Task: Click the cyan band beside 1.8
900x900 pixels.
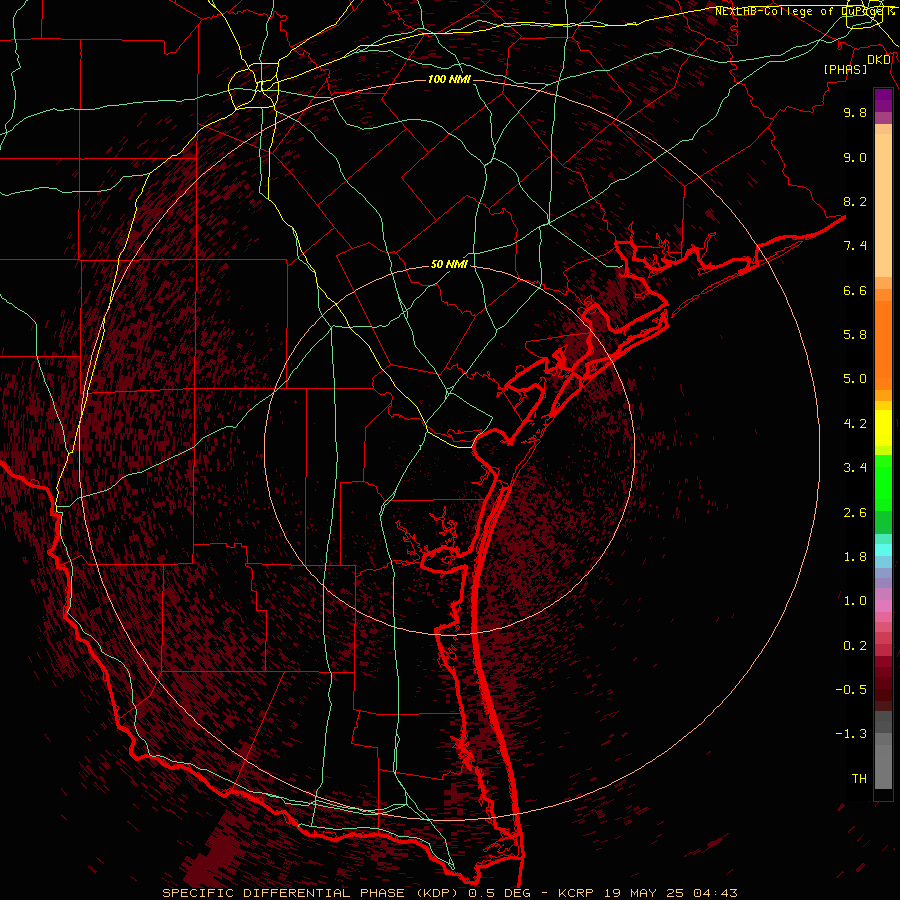Action: coord(883,550)
